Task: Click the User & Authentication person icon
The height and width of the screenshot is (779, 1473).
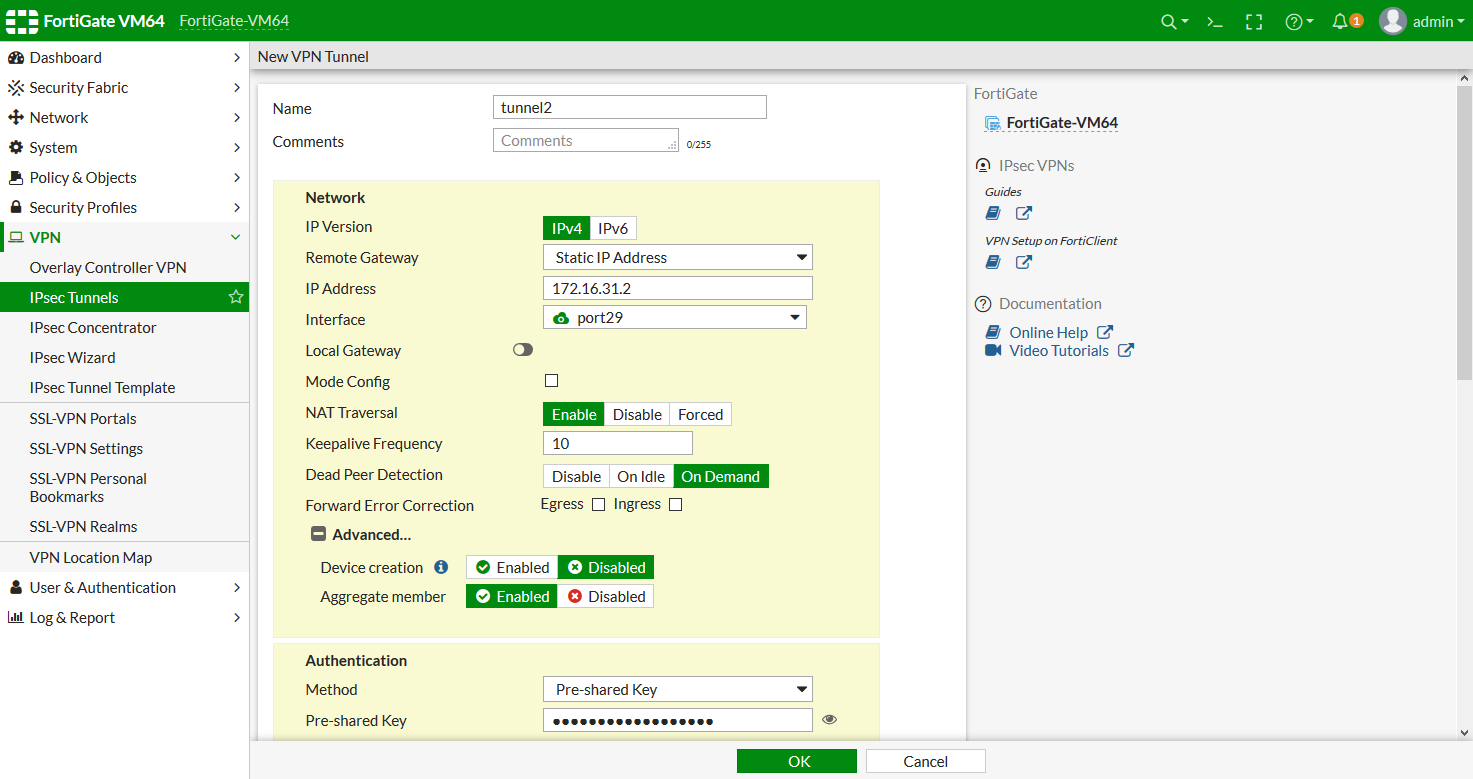Action: [x=16, y=588]
